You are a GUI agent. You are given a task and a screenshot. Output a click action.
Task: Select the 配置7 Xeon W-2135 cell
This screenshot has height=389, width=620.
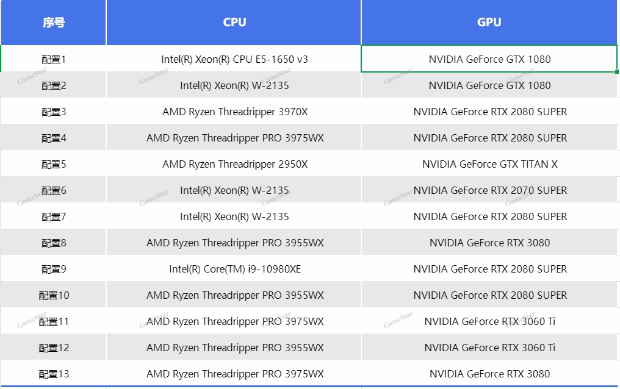coord(234,216)
